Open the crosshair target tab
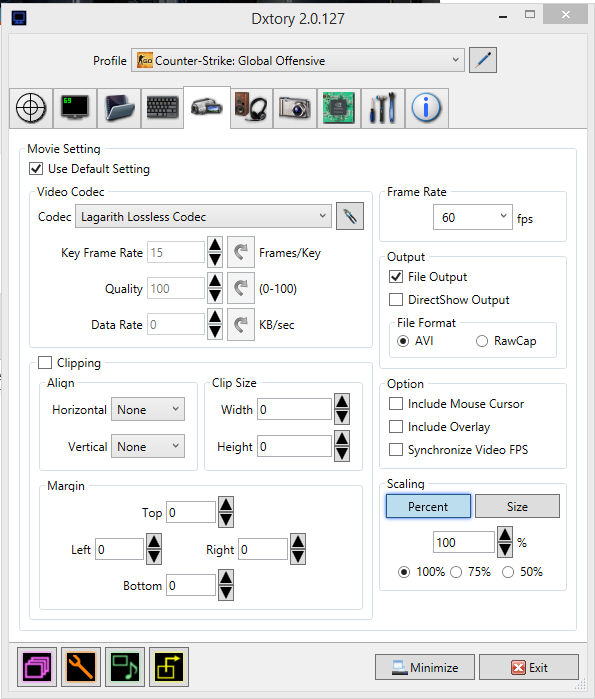595x699 pixels. click(x=31, y=108)
